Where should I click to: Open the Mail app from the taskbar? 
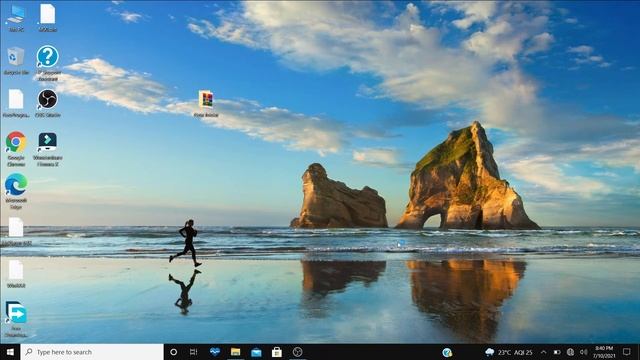tap(256, 352)
